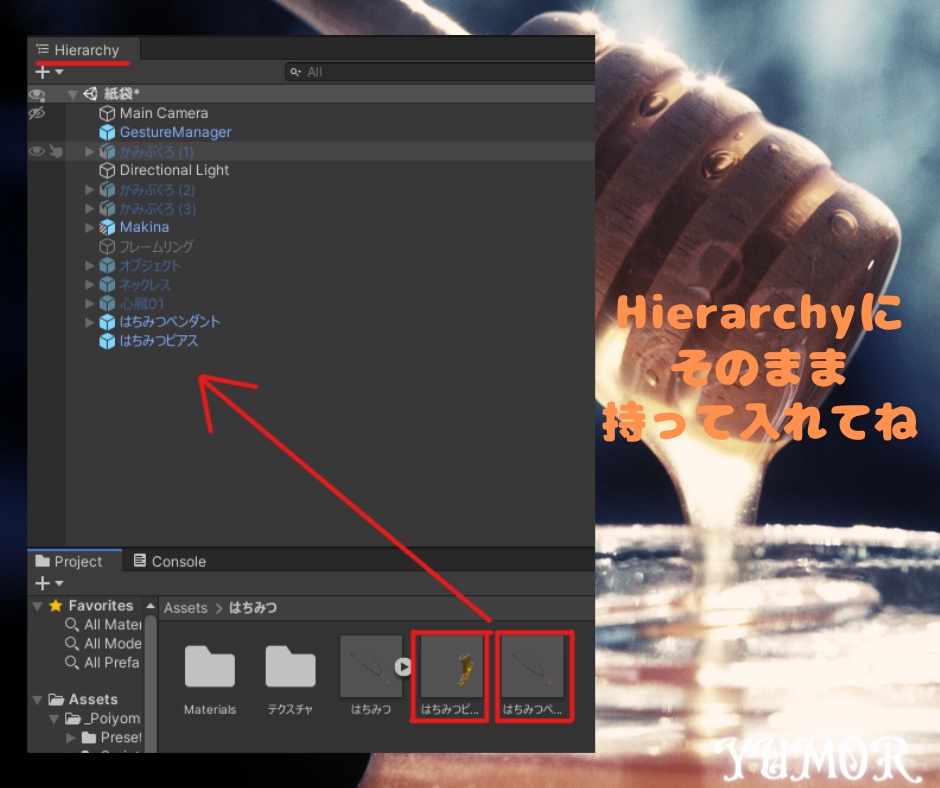Click the prefab icon of かみぶくろ (3)
This screenshot has height=788, width=940.
107,209
